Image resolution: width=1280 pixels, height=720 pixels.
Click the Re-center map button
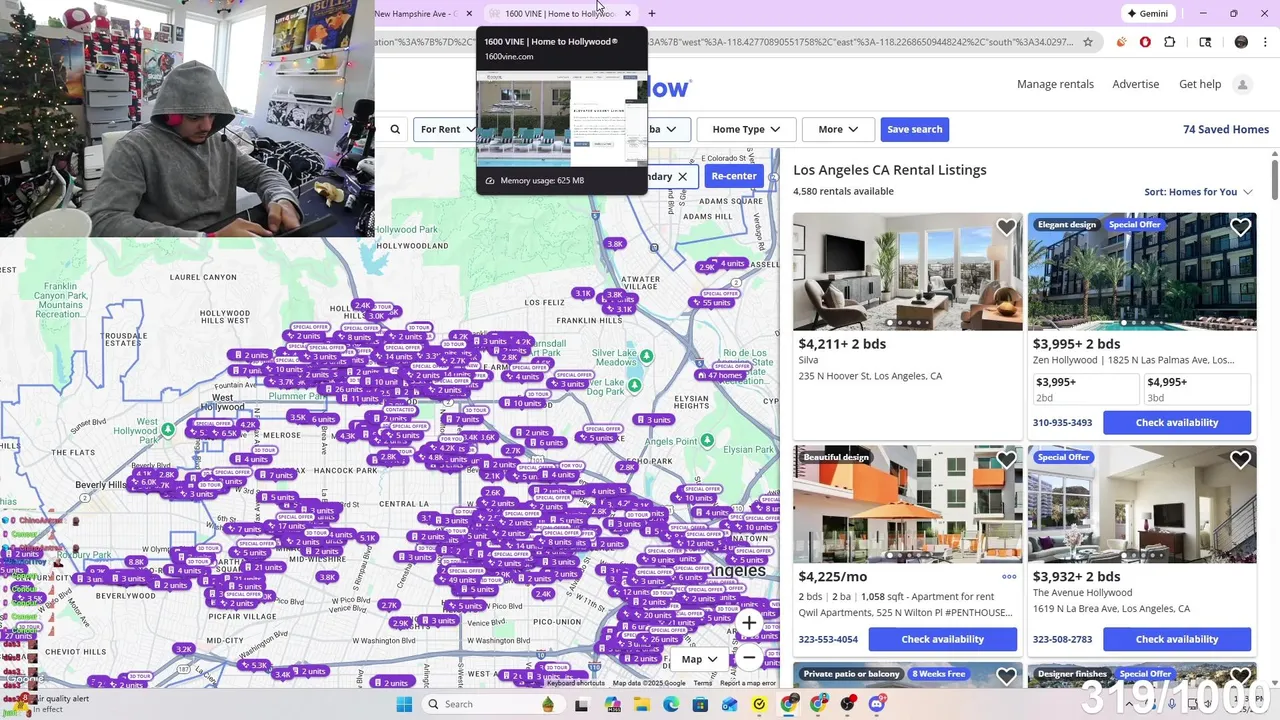pos(734,176)
